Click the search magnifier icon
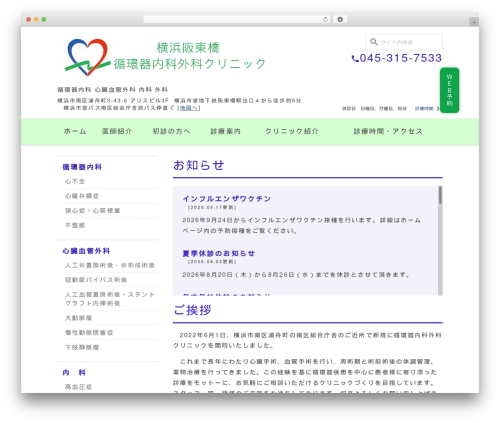The height and width of the screenshot is (423, 500). 374,42
